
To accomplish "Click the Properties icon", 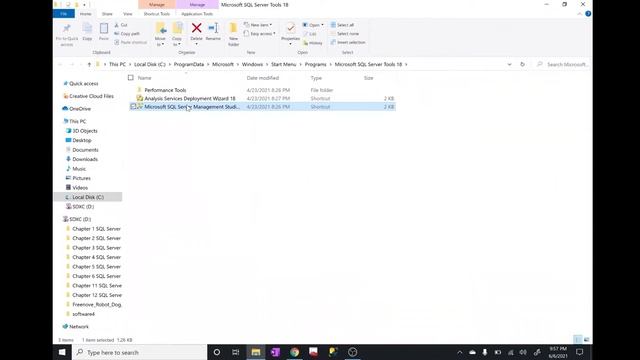I will click(290, 28).
